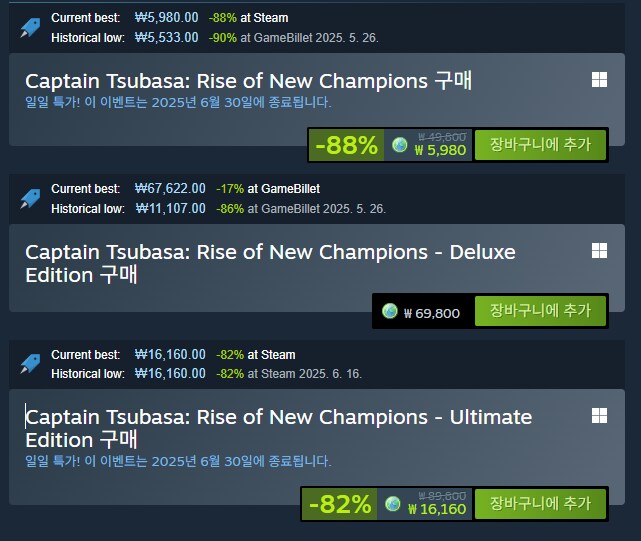This screenshot has width=641, height=541.
Task: Click price tag icon above standard edition
Action: (x=30, y=28)
